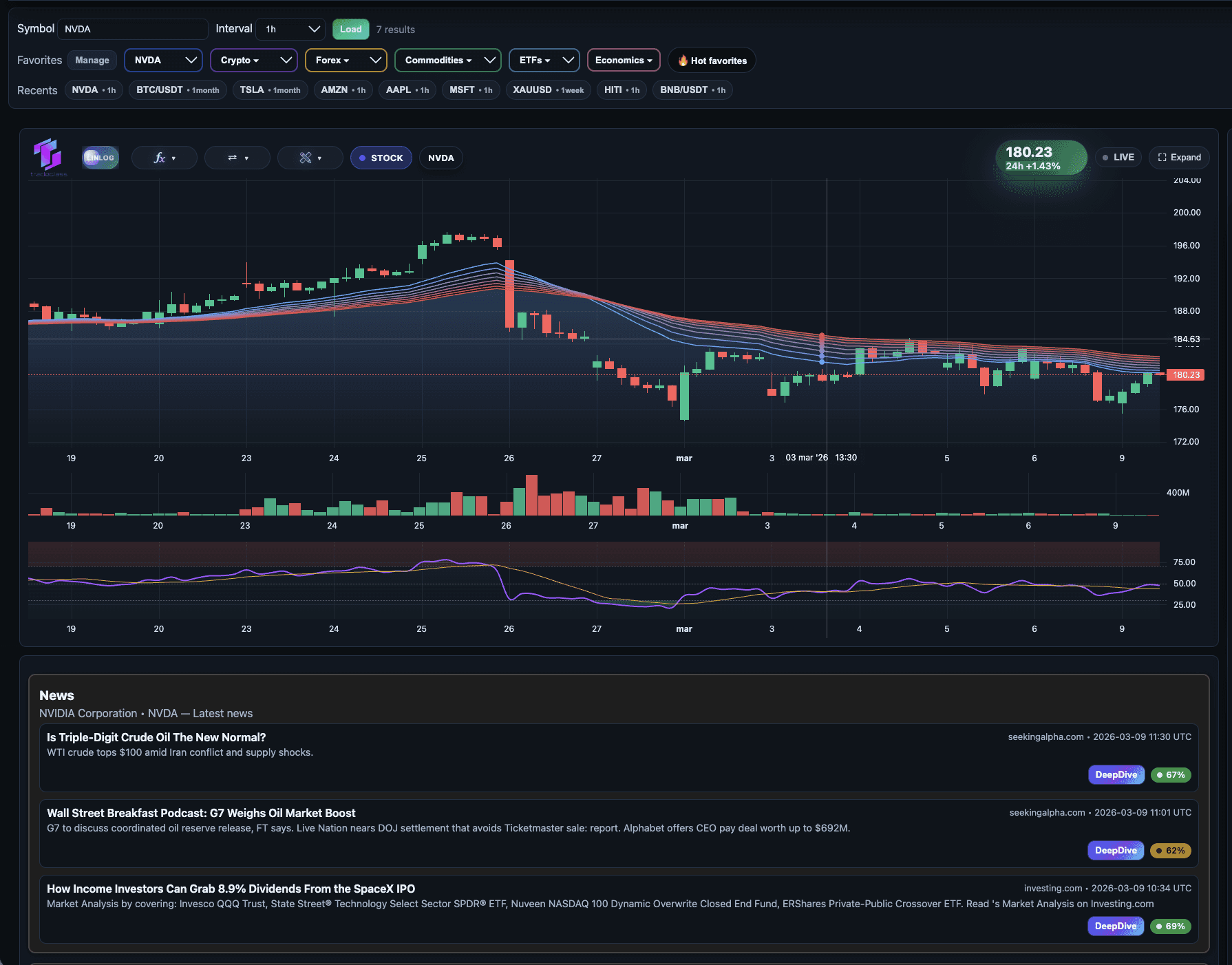Screen dimensions: 1232x965
Task: Click the Symbol input field
Action: (x=132, y=29)
